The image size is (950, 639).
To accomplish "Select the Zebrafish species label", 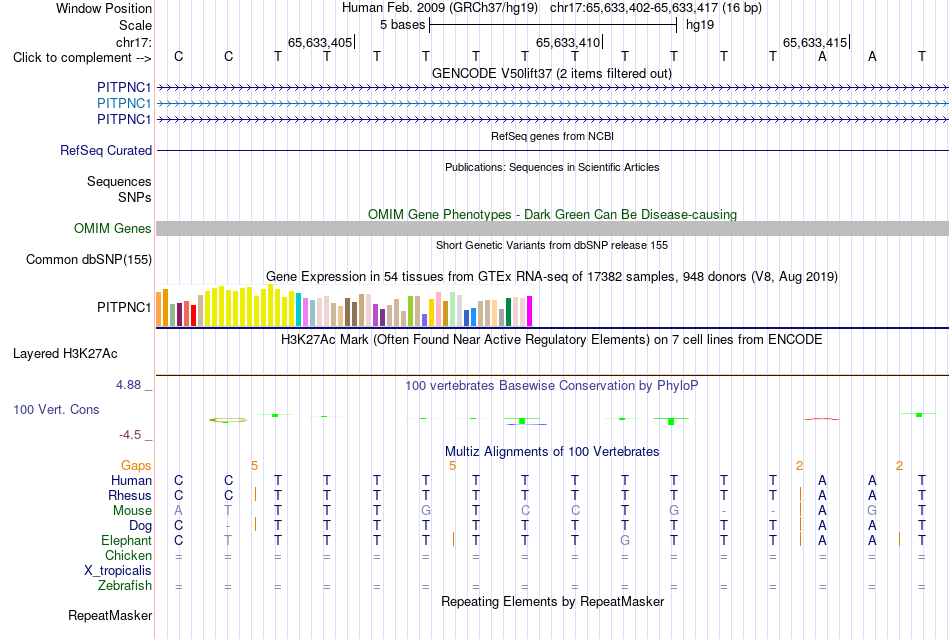I will click(x=125, y=585).
